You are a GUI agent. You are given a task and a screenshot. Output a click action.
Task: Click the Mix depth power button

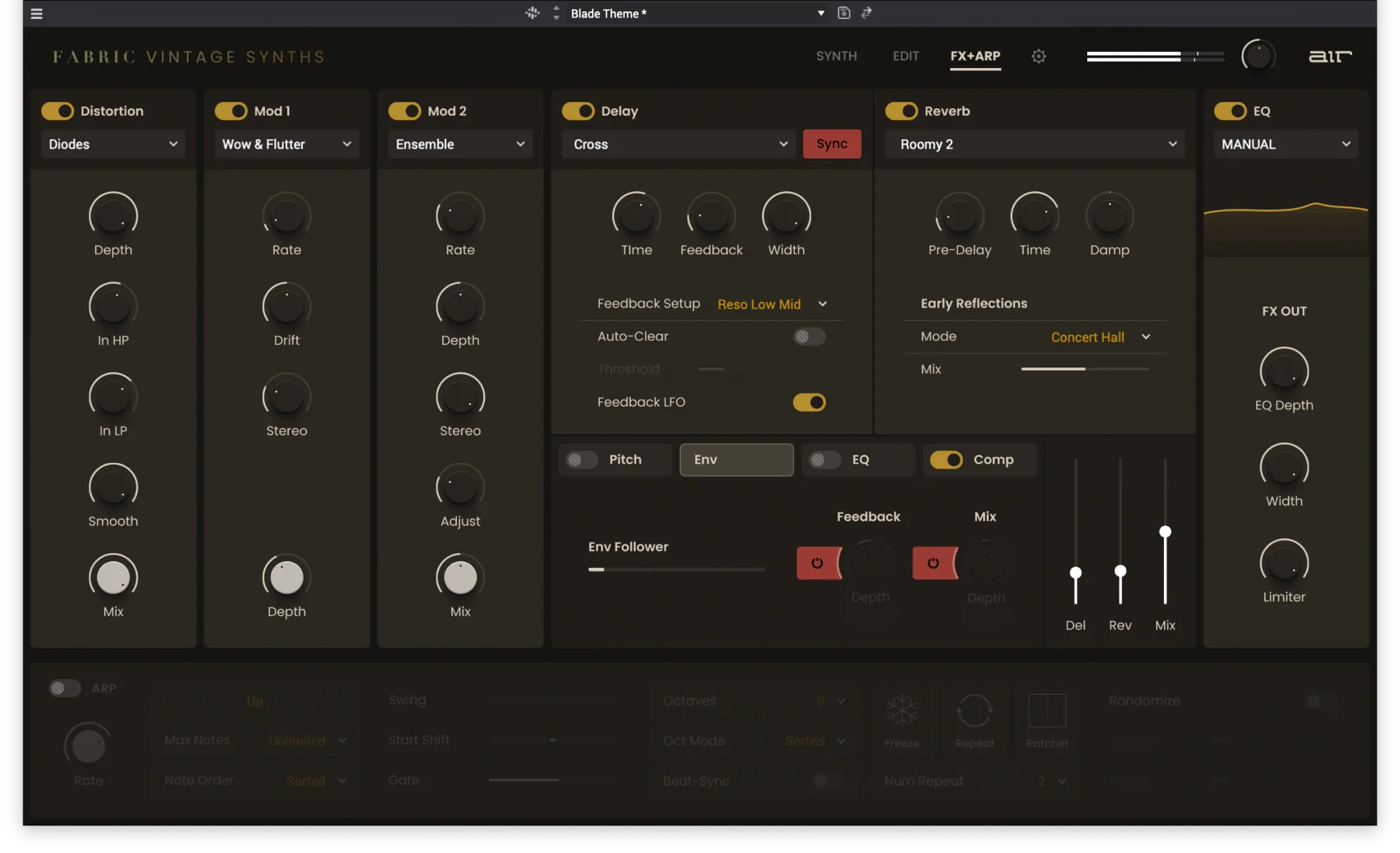coord(933,563)
